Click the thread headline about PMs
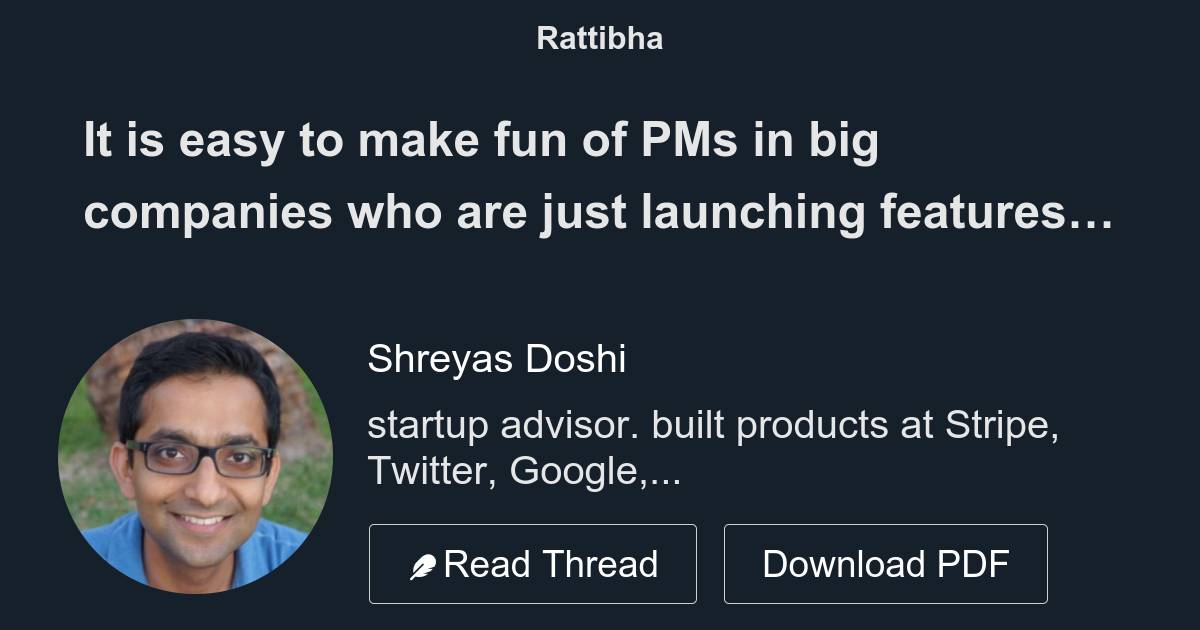 [598, 177]
